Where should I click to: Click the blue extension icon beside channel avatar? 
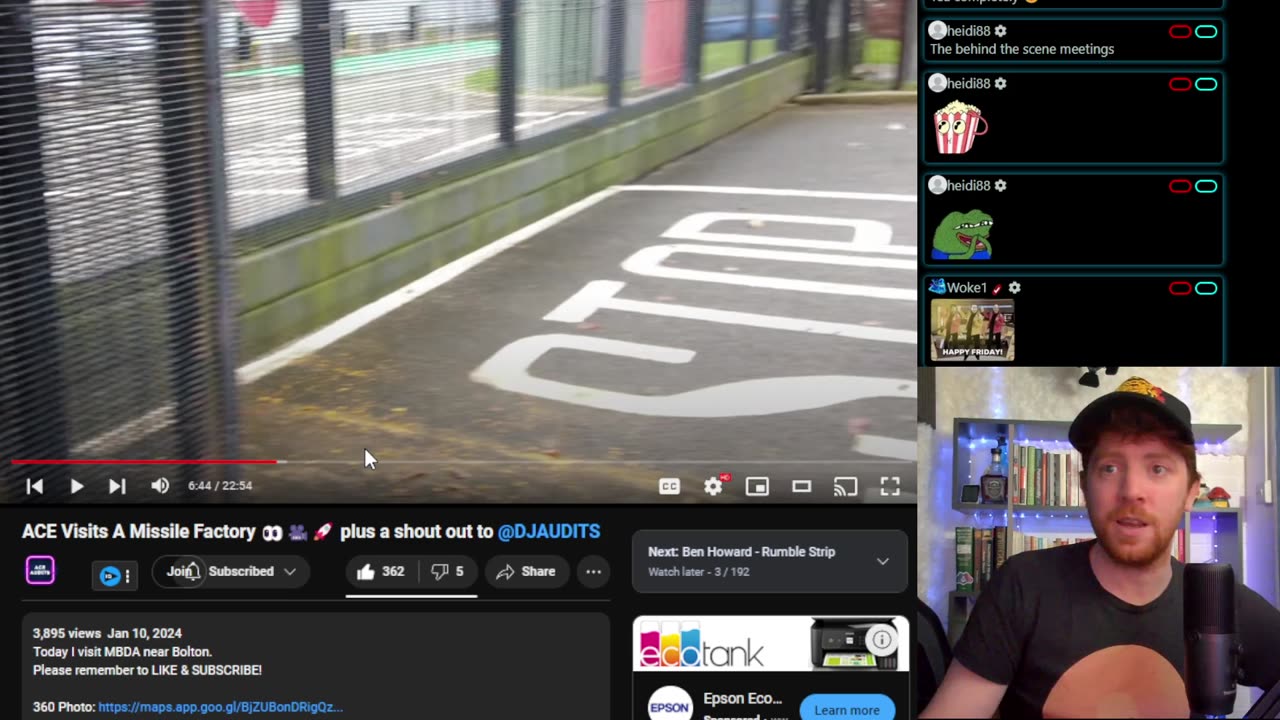pos(110,576)
